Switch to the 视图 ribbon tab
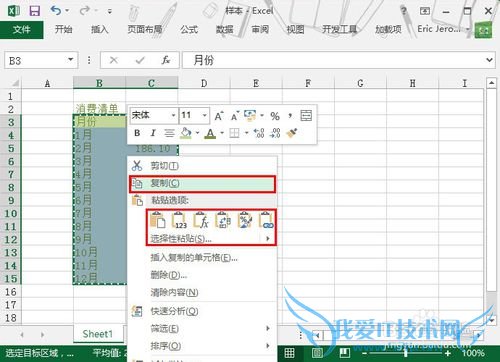Viewport: 500px width, 362px height. [295, 30]
